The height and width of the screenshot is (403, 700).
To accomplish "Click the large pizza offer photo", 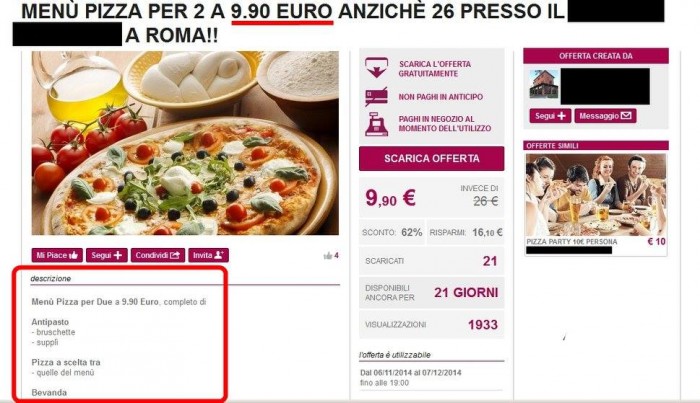I will pos(185,143).
